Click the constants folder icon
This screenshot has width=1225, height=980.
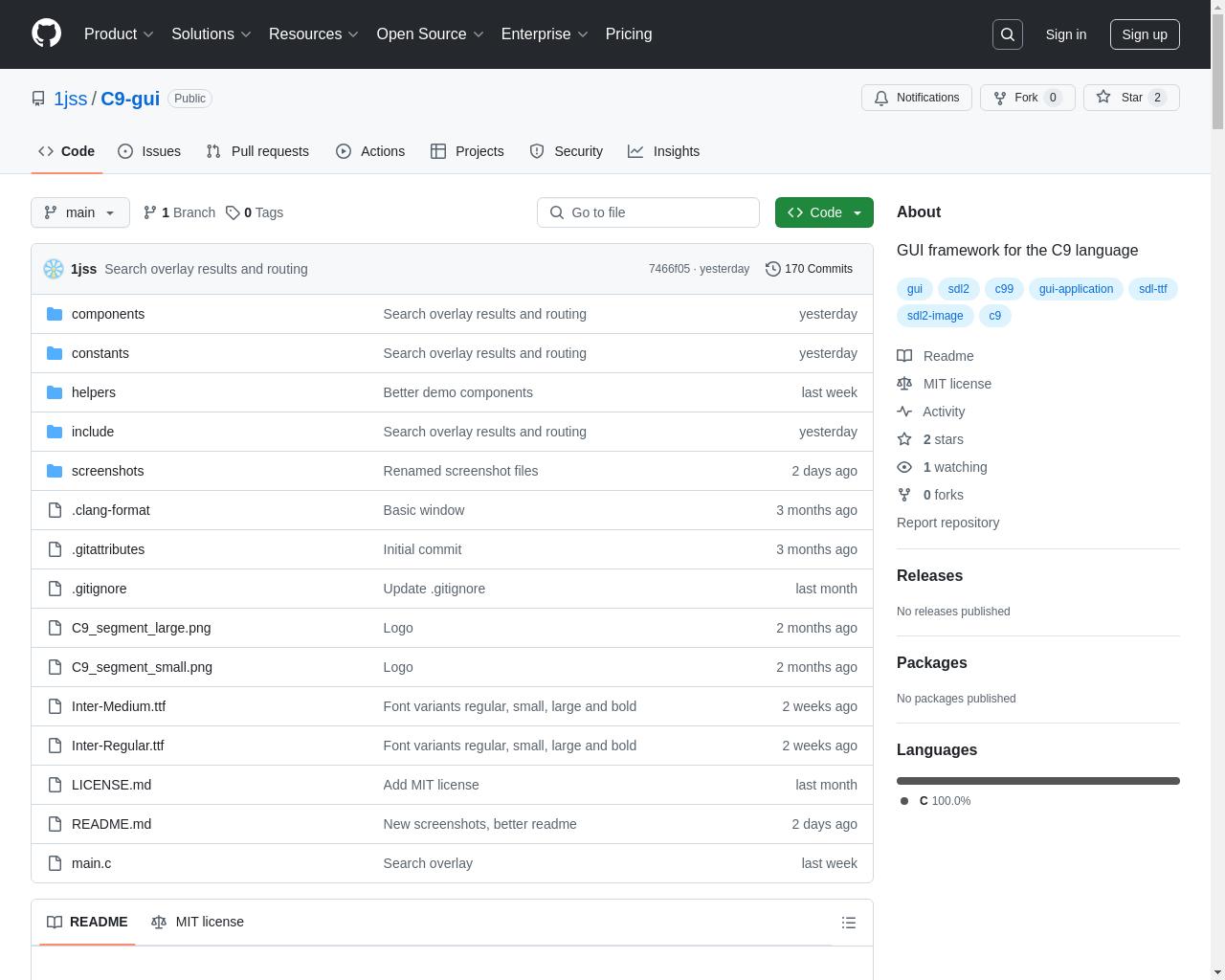click(55, 353)
